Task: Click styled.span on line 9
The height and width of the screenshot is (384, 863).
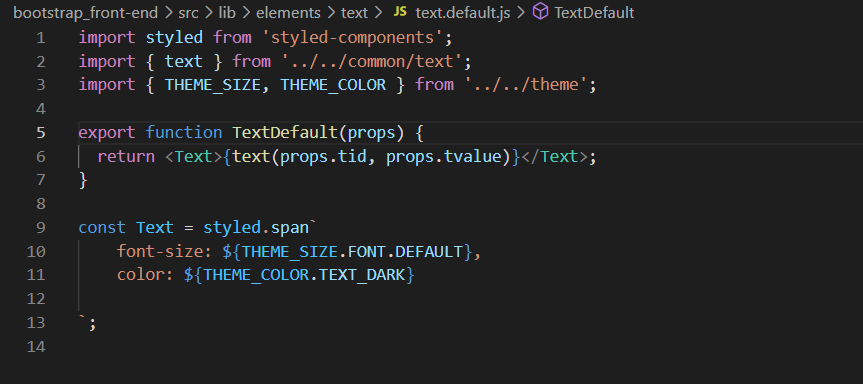Action: (x=256, y=228)
